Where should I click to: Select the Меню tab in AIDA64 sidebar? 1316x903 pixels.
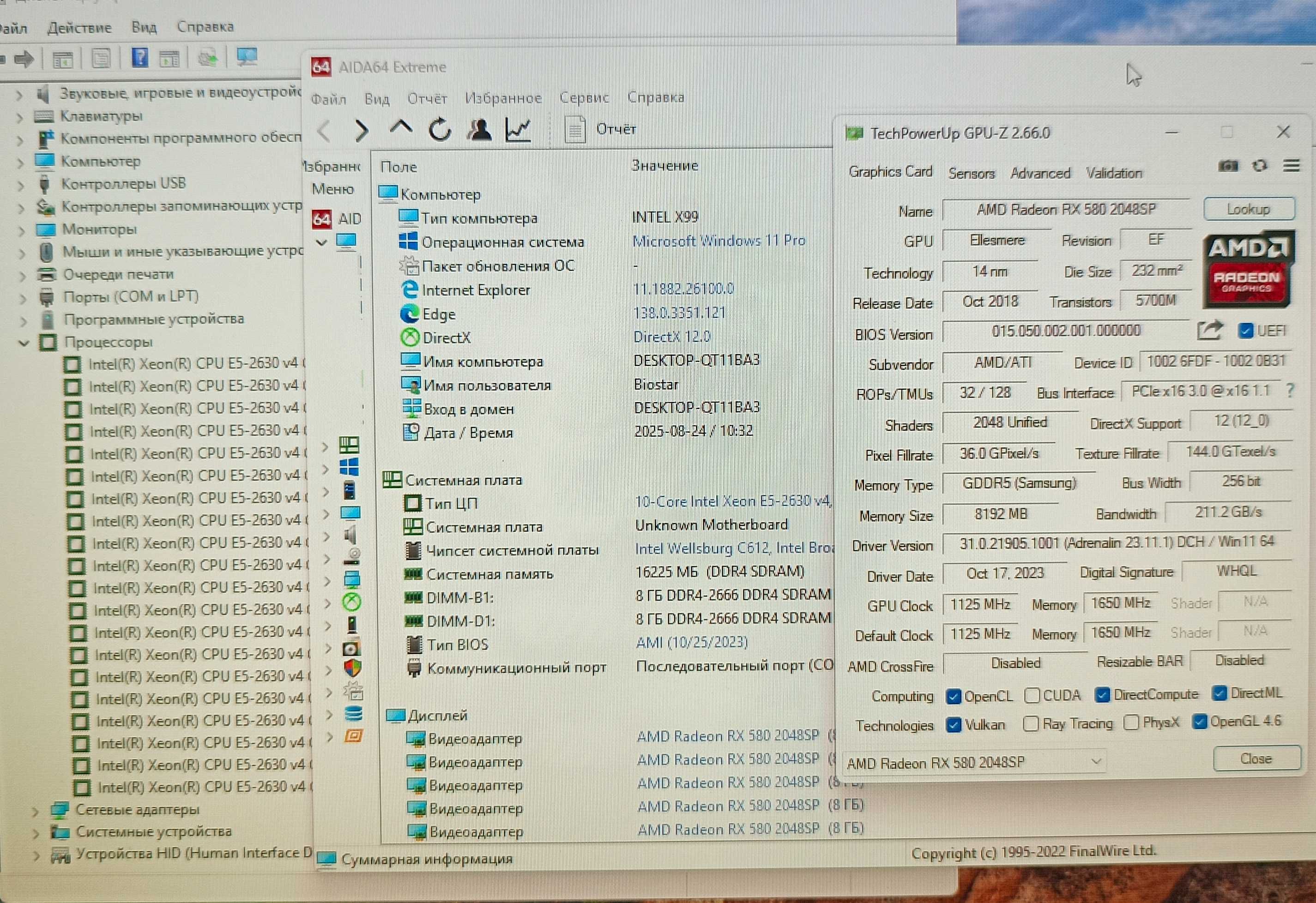pyautogui.click(x=332, y=189)
